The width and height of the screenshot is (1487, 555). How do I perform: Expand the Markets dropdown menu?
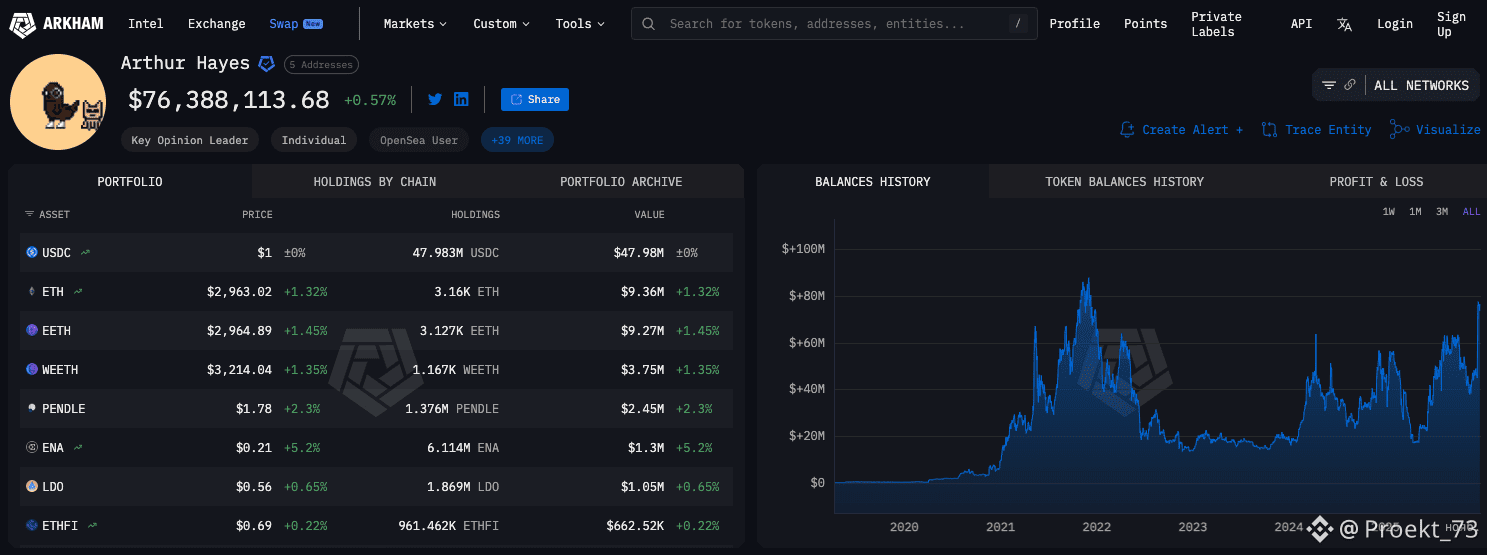coord(415,24)
